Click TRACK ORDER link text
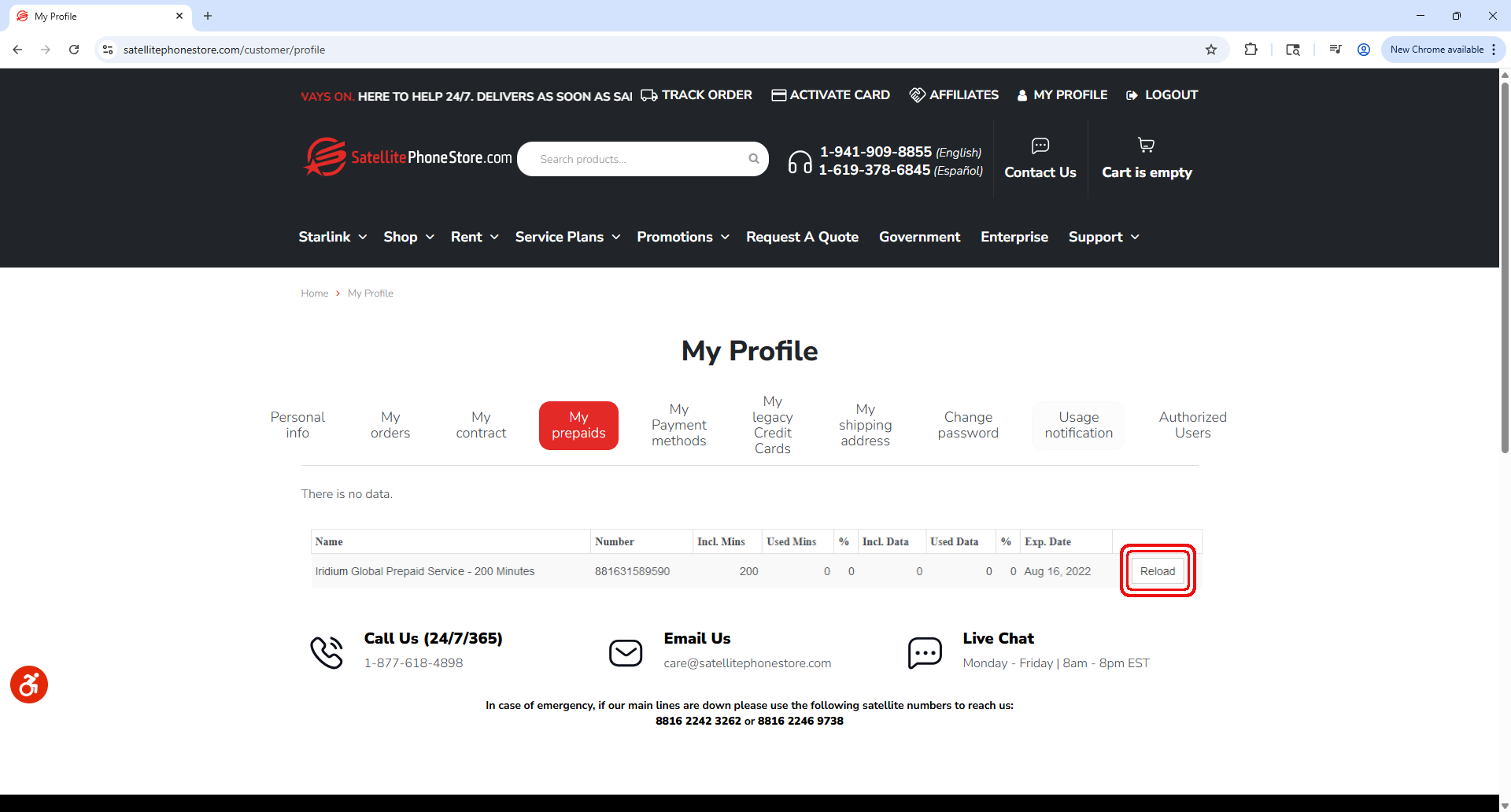This screenshot has width=1511, height=812. pyautogui.click(x=707, y=95)
